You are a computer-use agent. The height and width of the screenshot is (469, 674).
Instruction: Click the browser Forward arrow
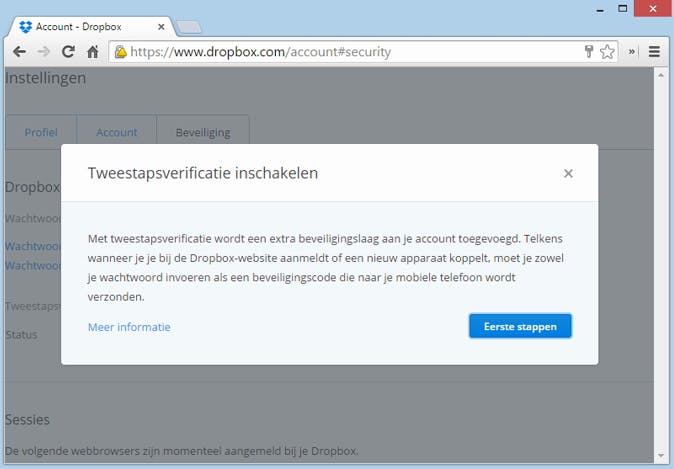click(43, 52)
